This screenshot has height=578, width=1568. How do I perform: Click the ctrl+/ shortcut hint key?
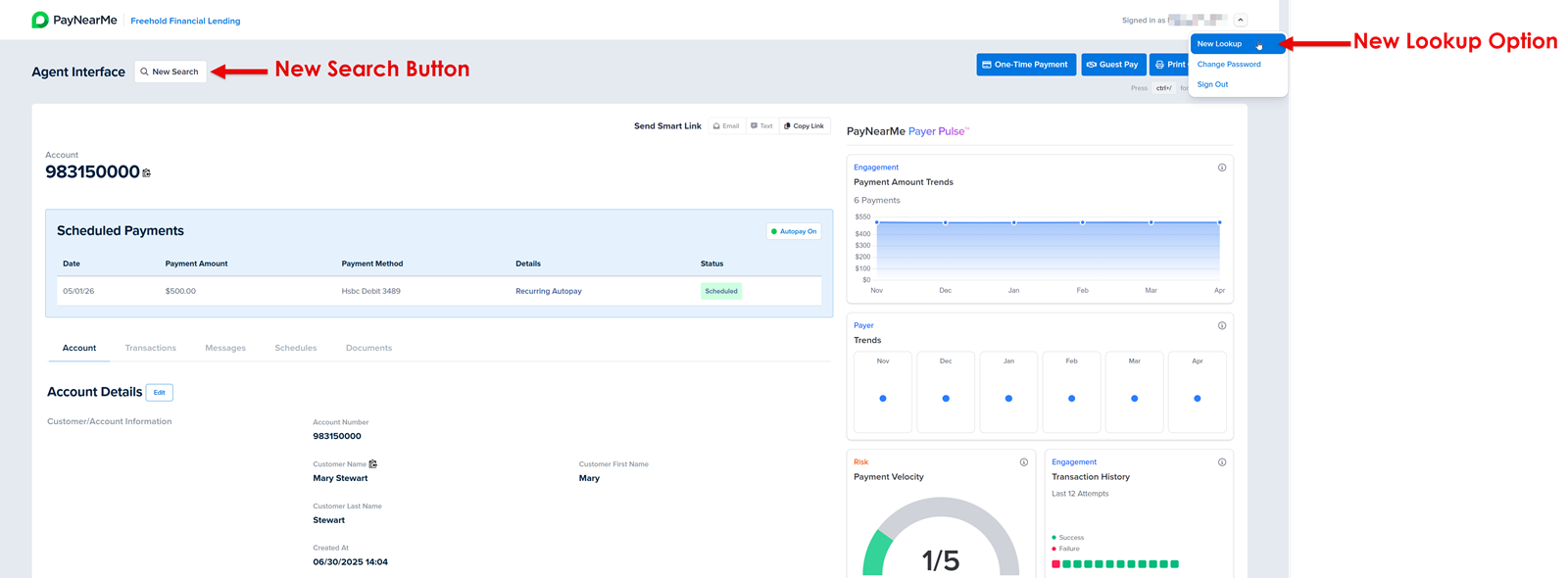pyautogui.click(x=1163, y=88)
